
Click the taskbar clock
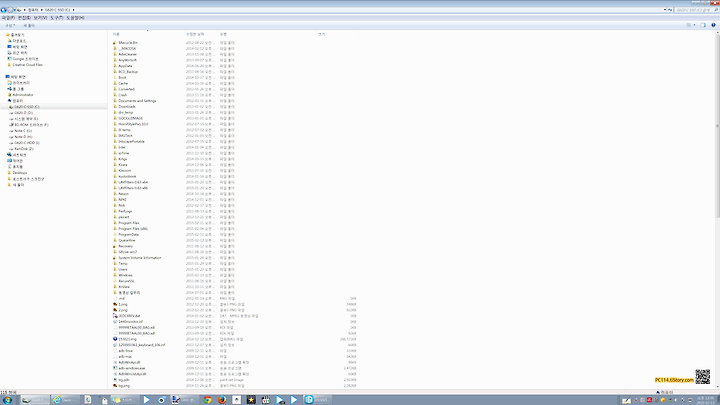(706, 400)
